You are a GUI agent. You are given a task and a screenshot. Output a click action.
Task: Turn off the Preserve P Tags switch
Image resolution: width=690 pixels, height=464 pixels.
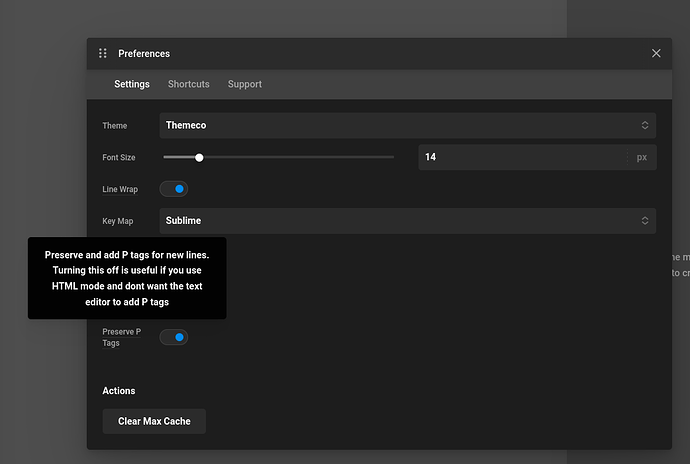174,338
